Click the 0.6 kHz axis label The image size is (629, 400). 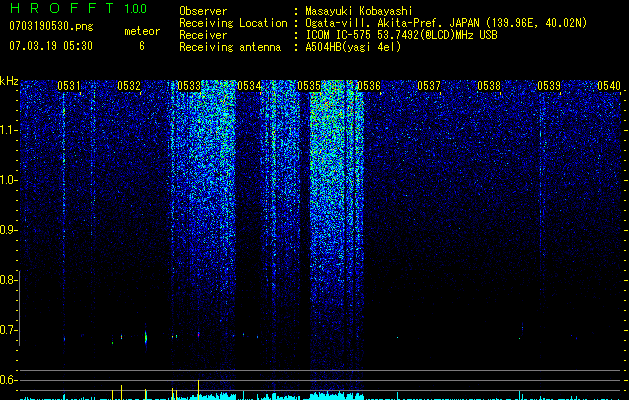(8, 380)
